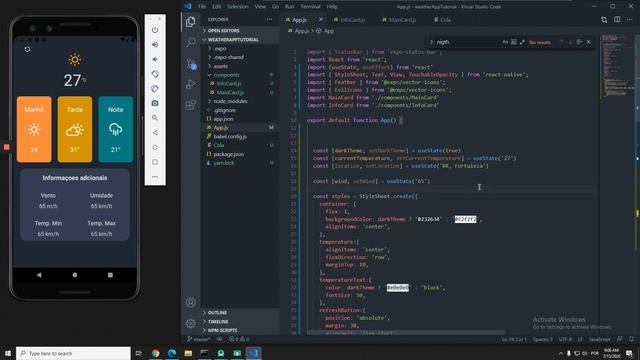The image size is (640, 360).
Task: Open the Extensions view
Action: (x=191, y=105)
